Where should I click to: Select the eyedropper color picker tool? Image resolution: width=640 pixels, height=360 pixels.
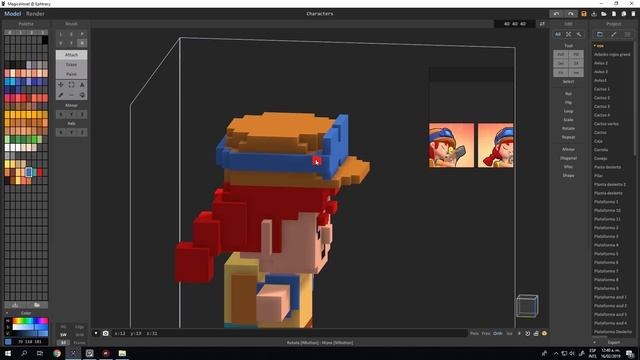(x=61, y=95)
